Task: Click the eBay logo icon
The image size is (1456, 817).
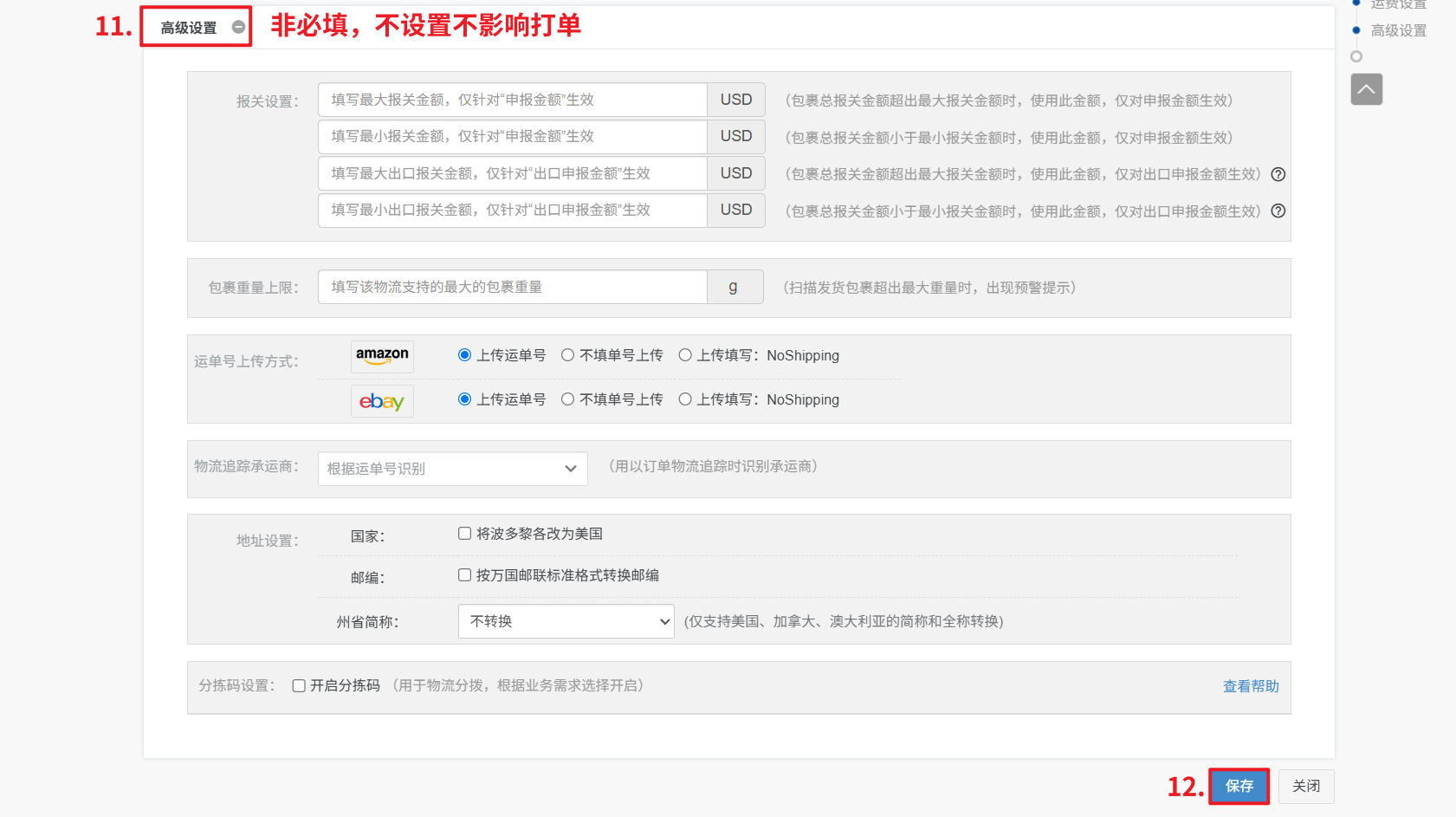Action: [382, 401]
